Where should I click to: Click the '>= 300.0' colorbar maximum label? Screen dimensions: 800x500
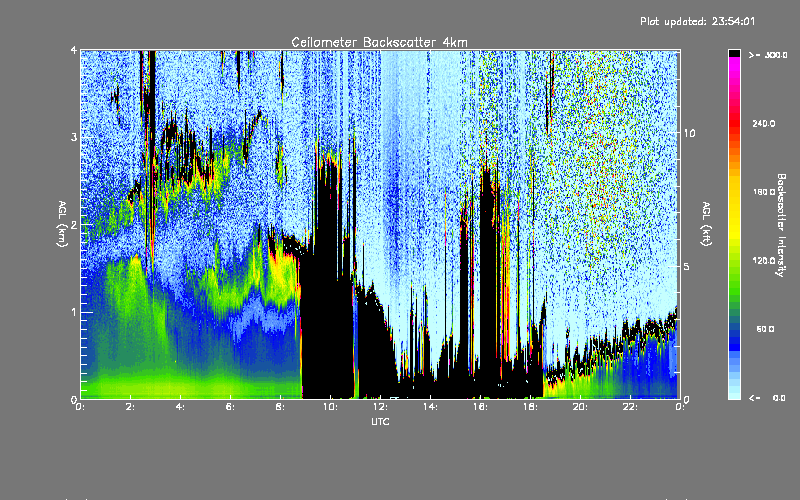tap(768, 55)
